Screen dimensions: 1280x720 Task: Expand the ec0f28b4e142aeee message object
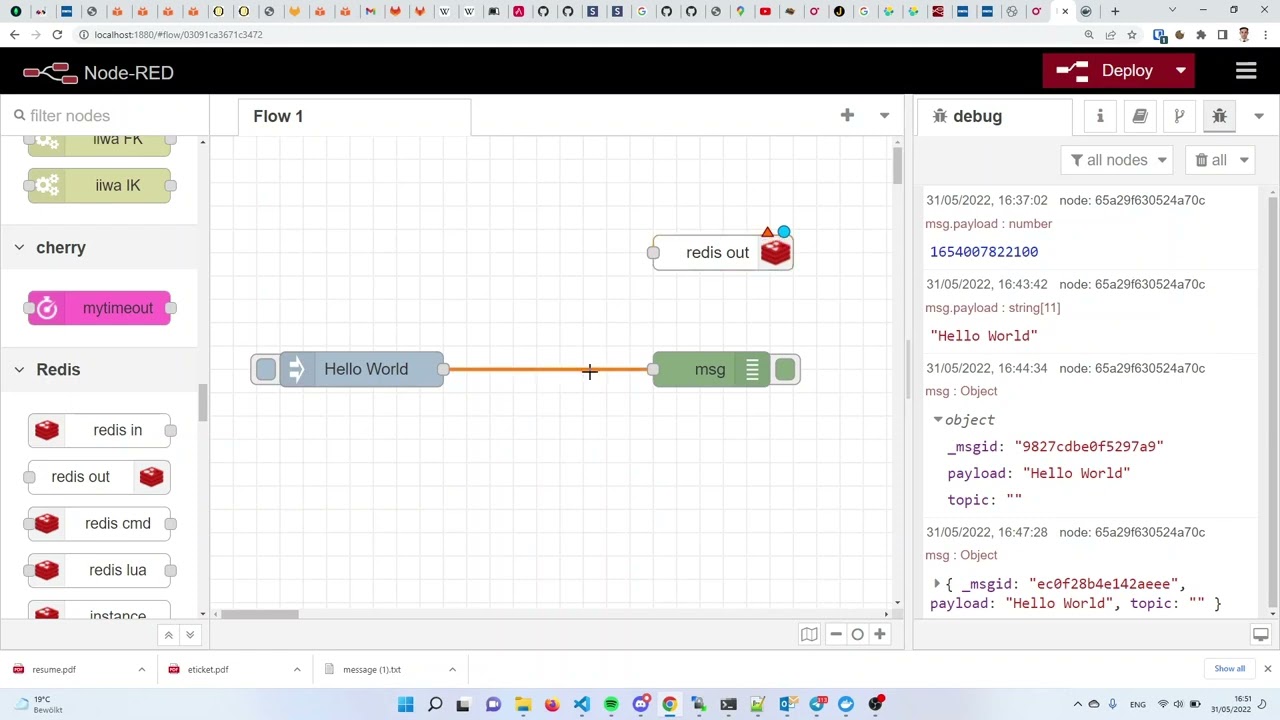point(937,584)
